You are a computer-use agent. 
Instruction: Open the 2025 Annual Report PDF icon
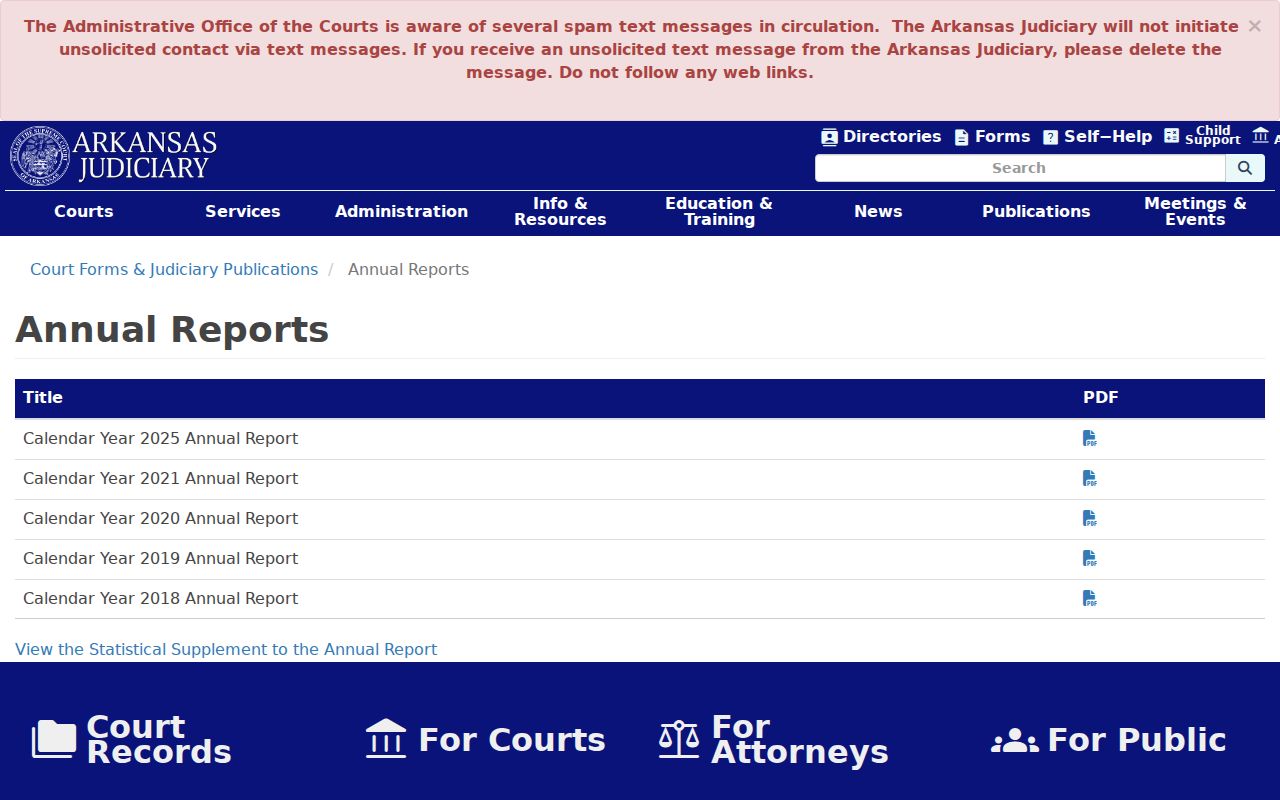pyautogui.click(x=1090, y=438)
